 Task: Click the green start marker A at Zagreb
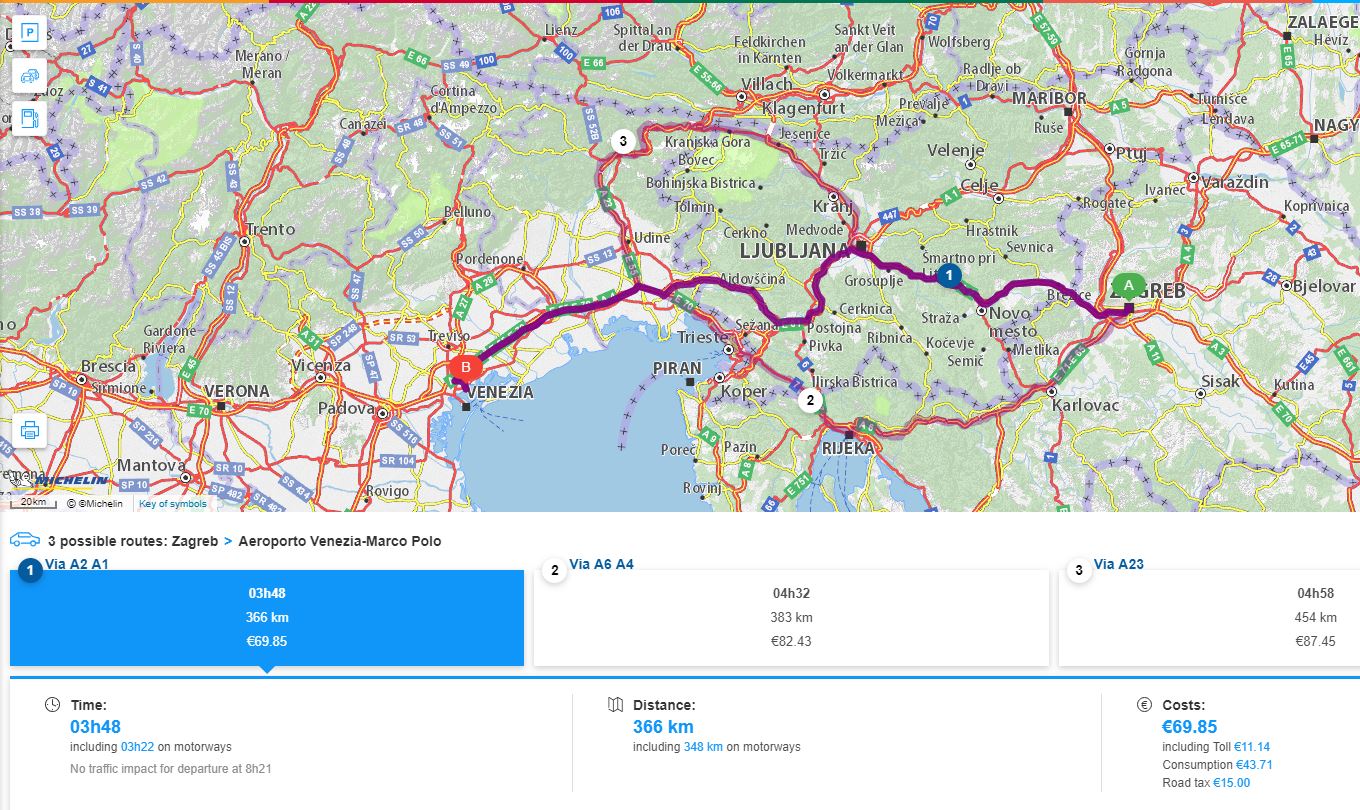[x=1129, y=286]
